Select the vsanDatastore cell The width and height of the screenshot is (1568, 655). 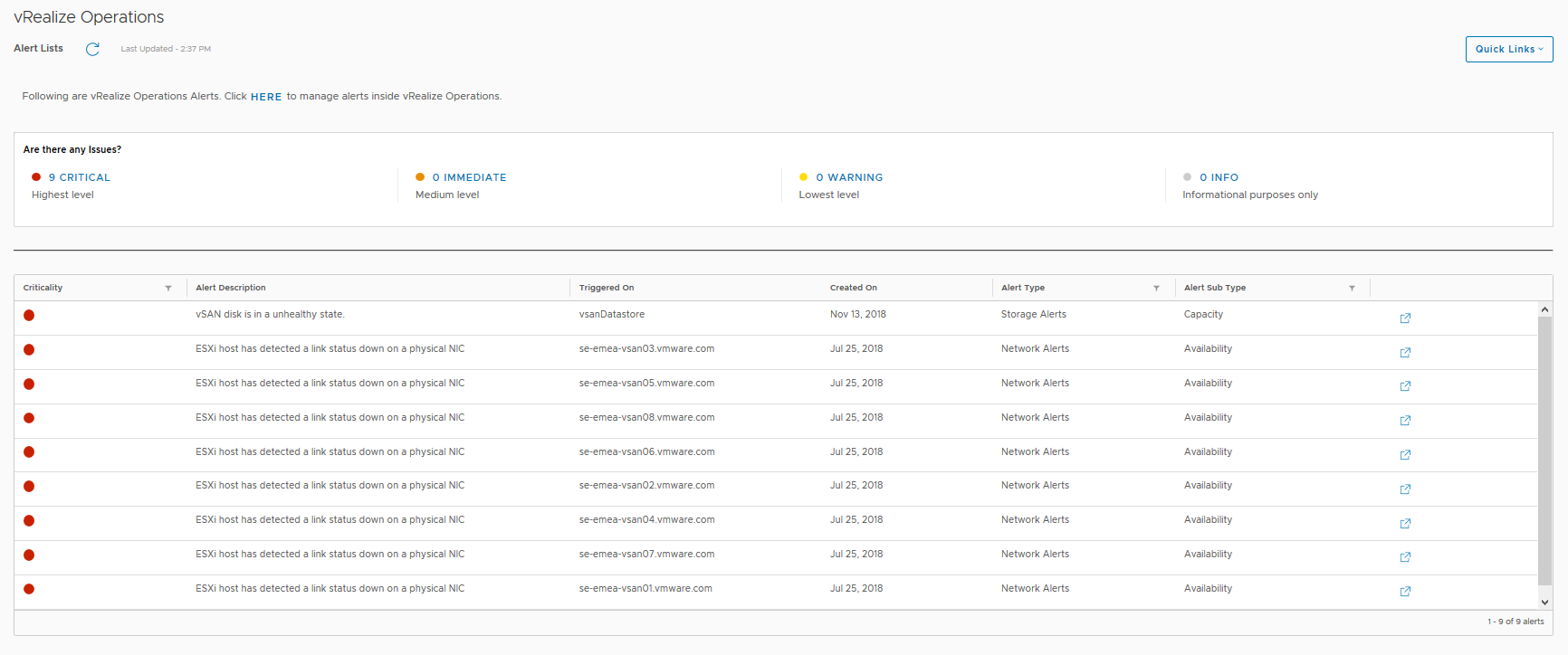[612, 315]
